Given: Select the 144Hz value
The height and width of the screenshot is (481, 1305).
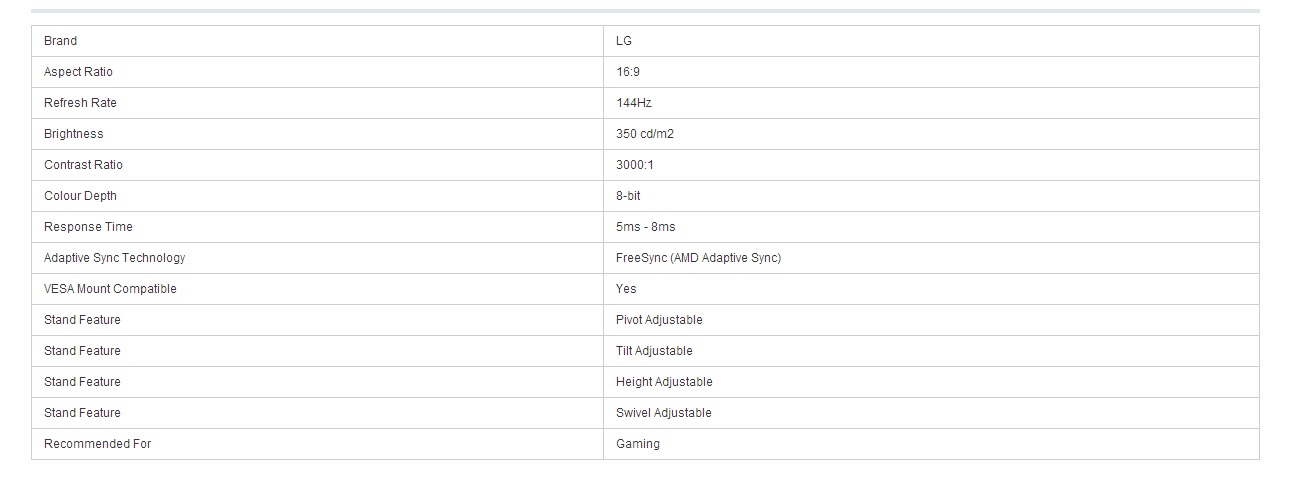Looking at the screenshot, I should click(x=634, y=103).
